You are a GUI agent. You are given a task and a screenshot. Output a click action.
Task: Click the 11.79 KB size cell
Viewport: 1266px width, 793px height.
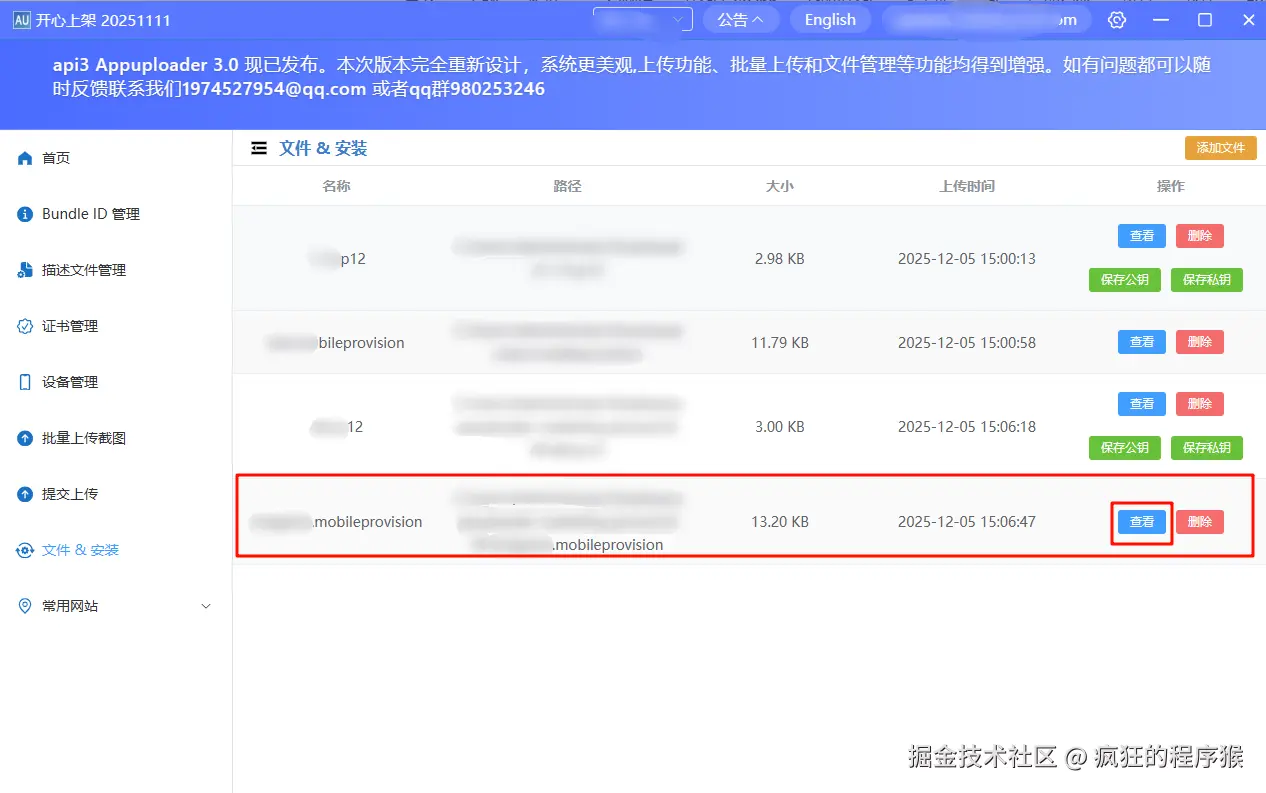(x=780, y=342)
